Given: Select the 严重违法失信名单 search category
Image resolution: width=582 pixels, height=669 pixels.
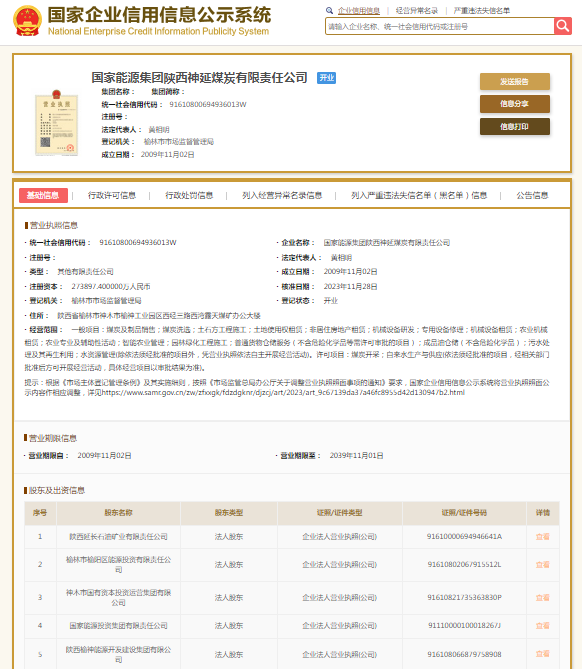Looking at the screenshot, I should coord(482,11).
